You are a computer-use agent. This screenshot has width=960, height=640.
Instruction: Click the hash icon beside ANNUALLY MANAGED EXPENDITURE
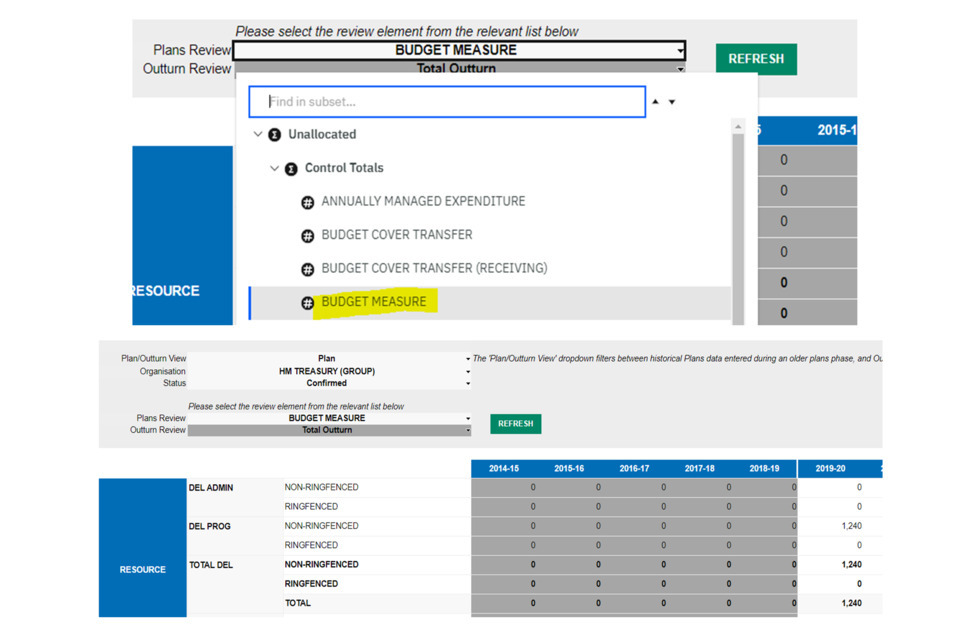(308, 202)
